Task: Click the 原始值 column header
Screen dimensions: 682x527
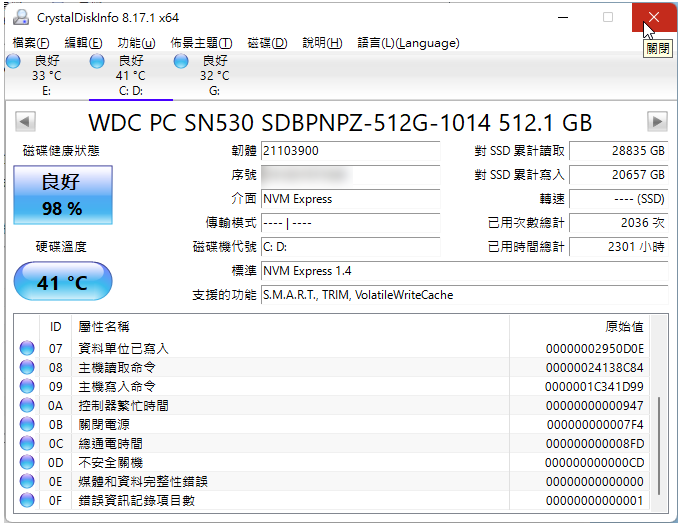Action: 579,327
